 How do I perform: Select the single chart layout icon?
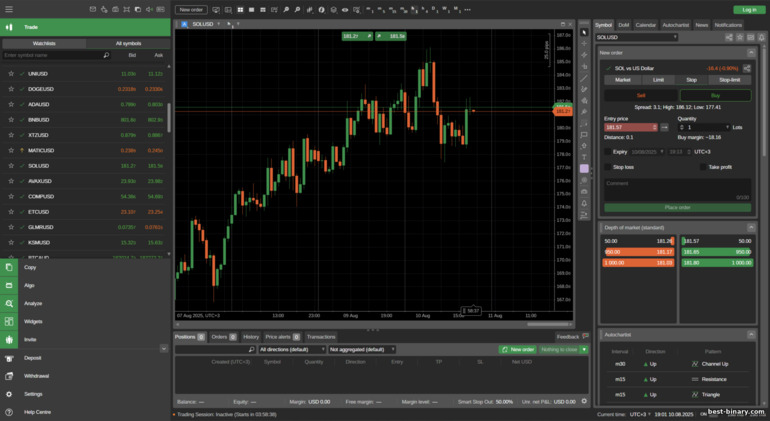[251, 10]
